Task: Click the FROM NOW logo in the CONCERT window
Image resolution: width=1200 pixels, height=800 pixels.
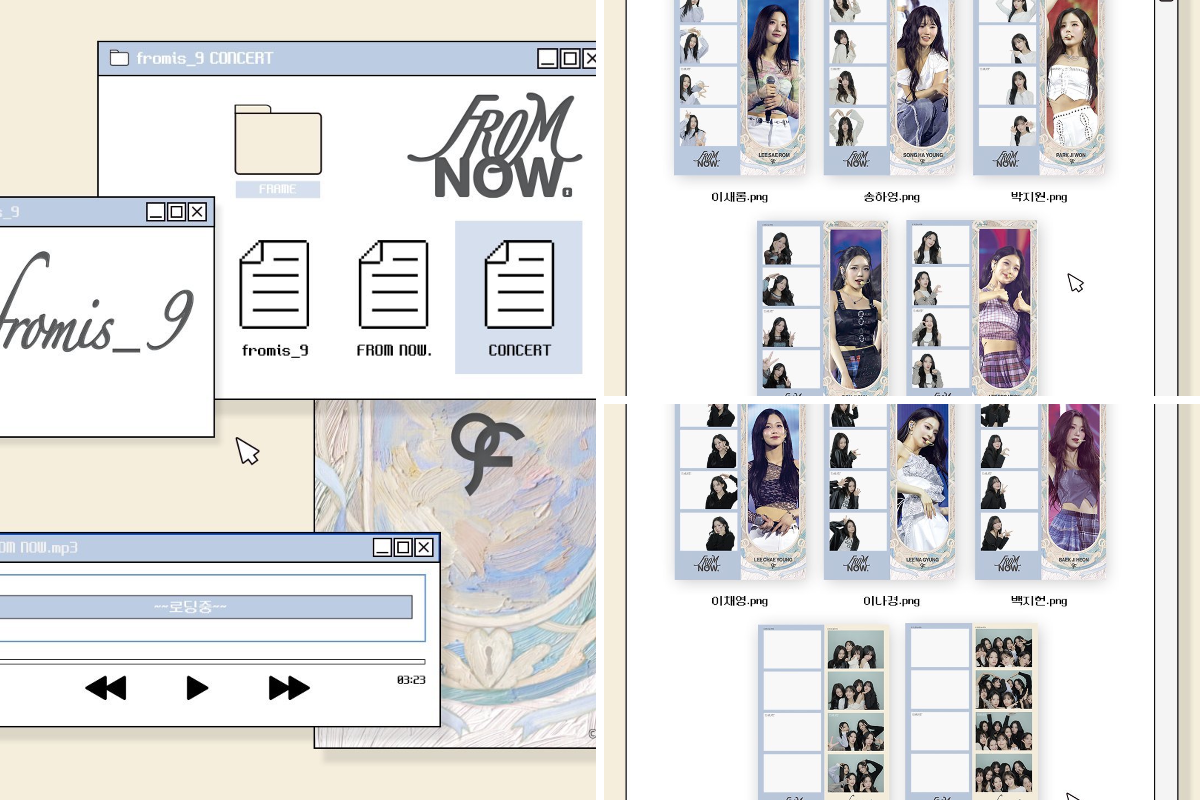Action: pyautogui.click(x=495, y=147)
